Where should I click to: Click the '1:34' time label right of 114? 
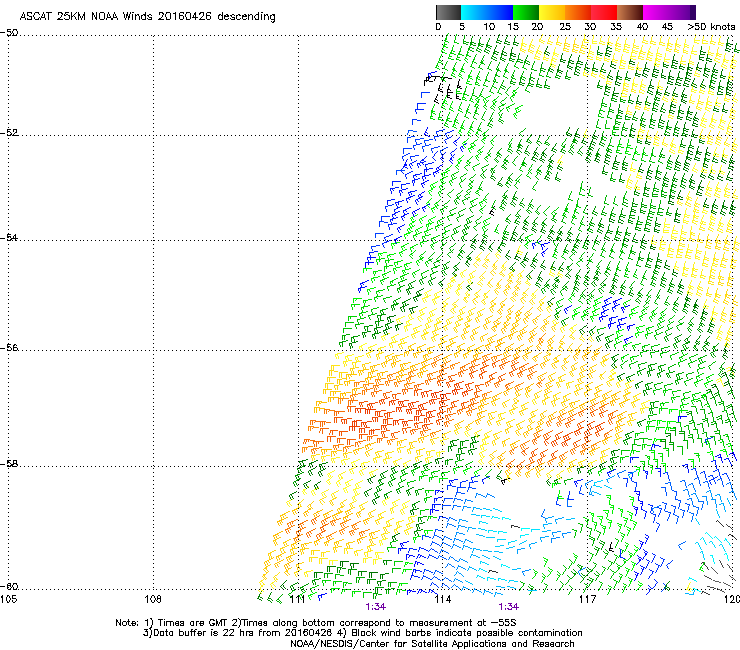point(508,607)
